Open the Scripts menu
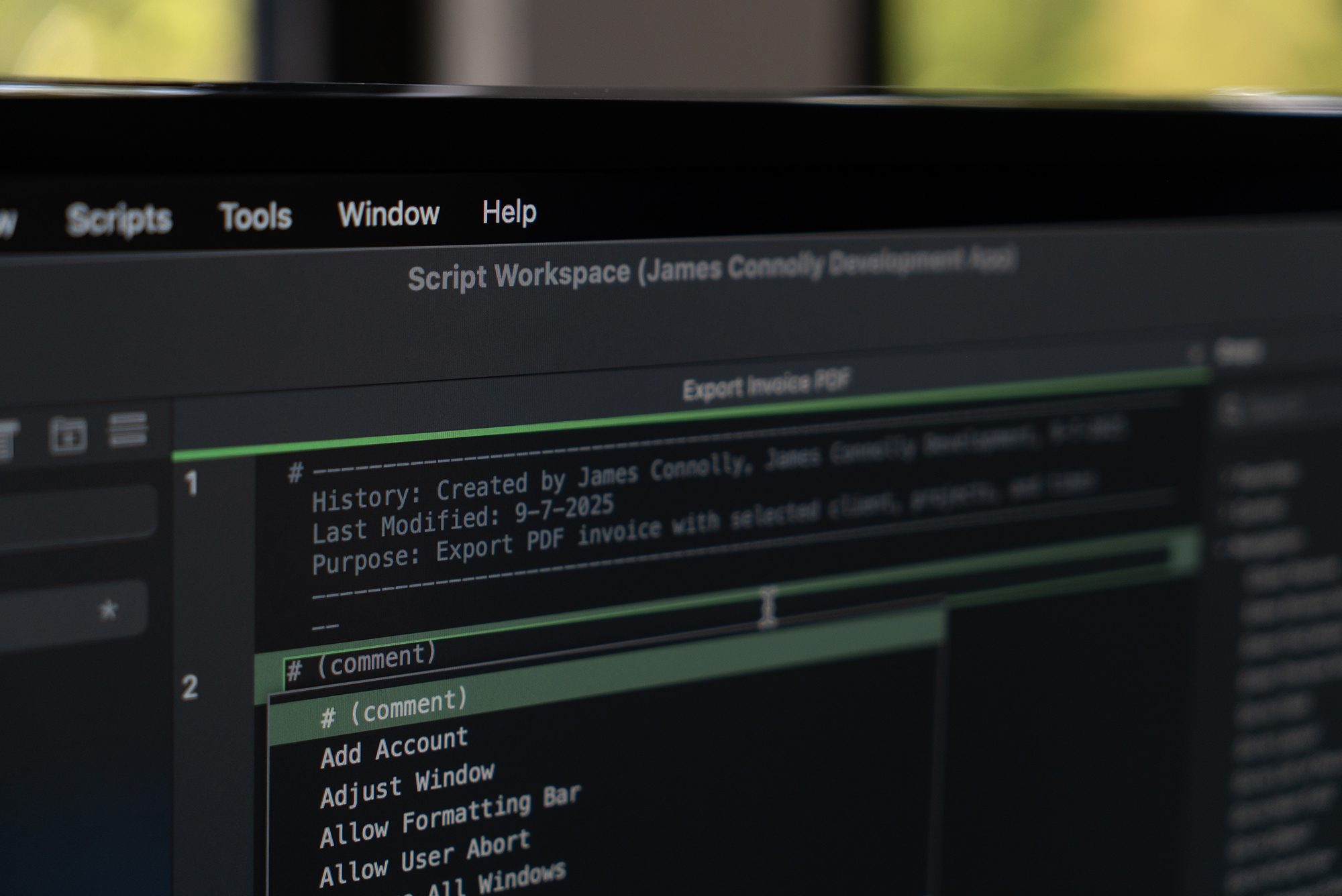 click(119, 219)
